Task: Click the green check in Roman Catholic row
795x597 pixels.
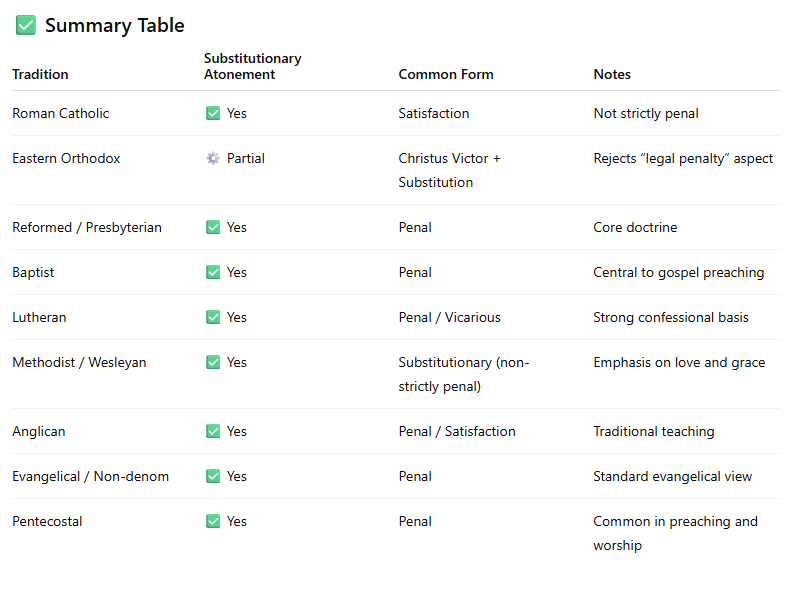Action: point(213,113)
